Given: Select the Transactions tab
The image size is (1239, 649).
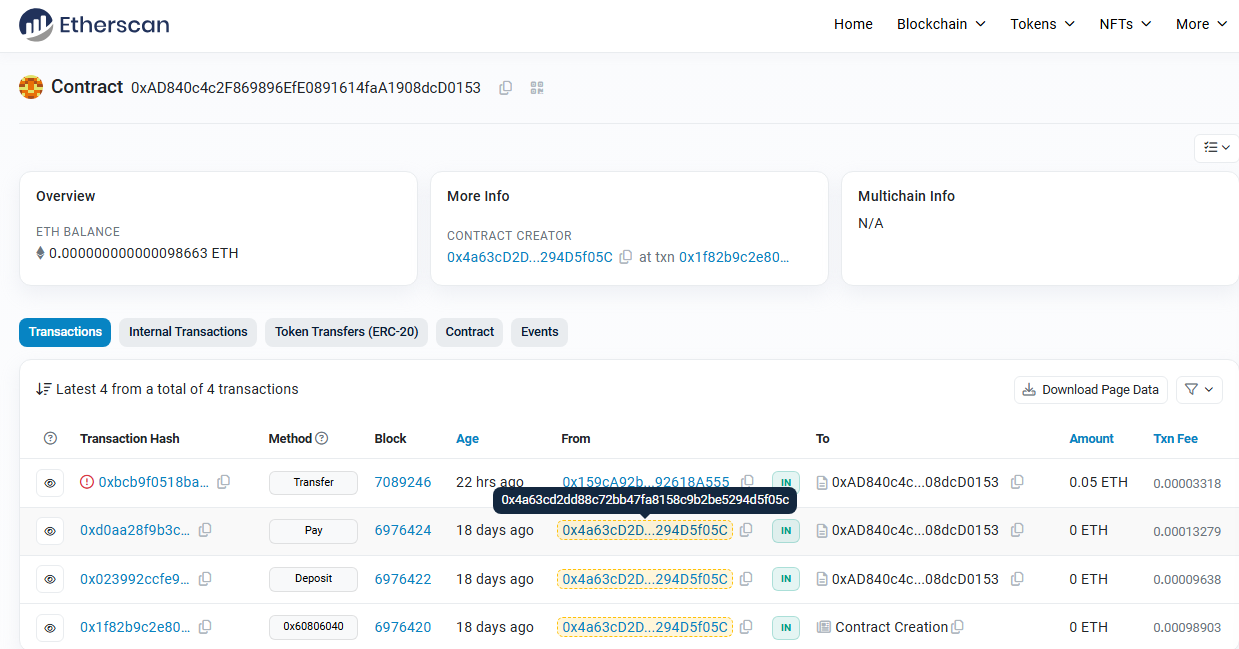Looking at the screenshot, I should (x=65, y=332).
